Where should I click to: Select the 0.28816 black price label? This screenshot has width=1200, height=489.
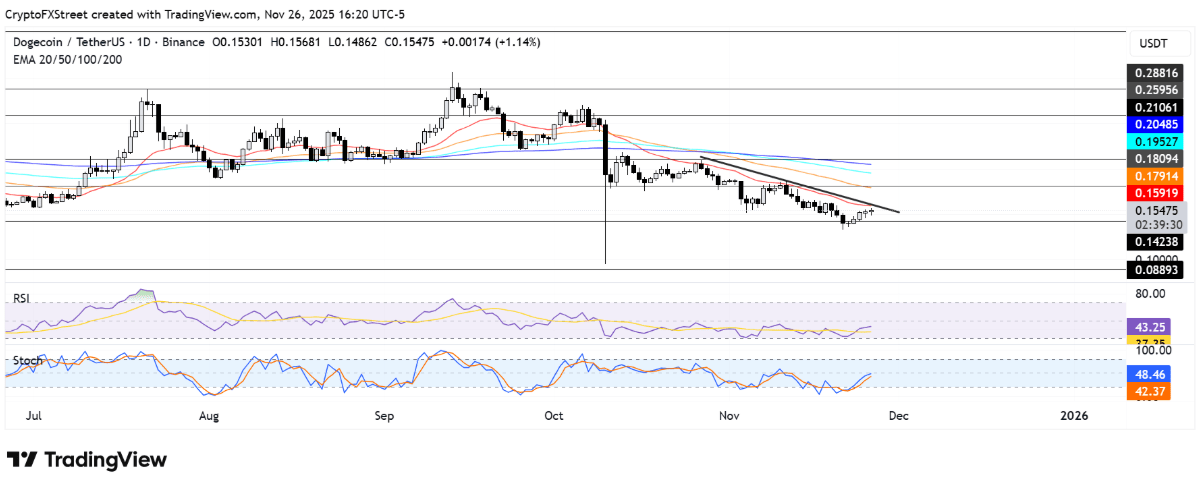(x=1156, y=74)
